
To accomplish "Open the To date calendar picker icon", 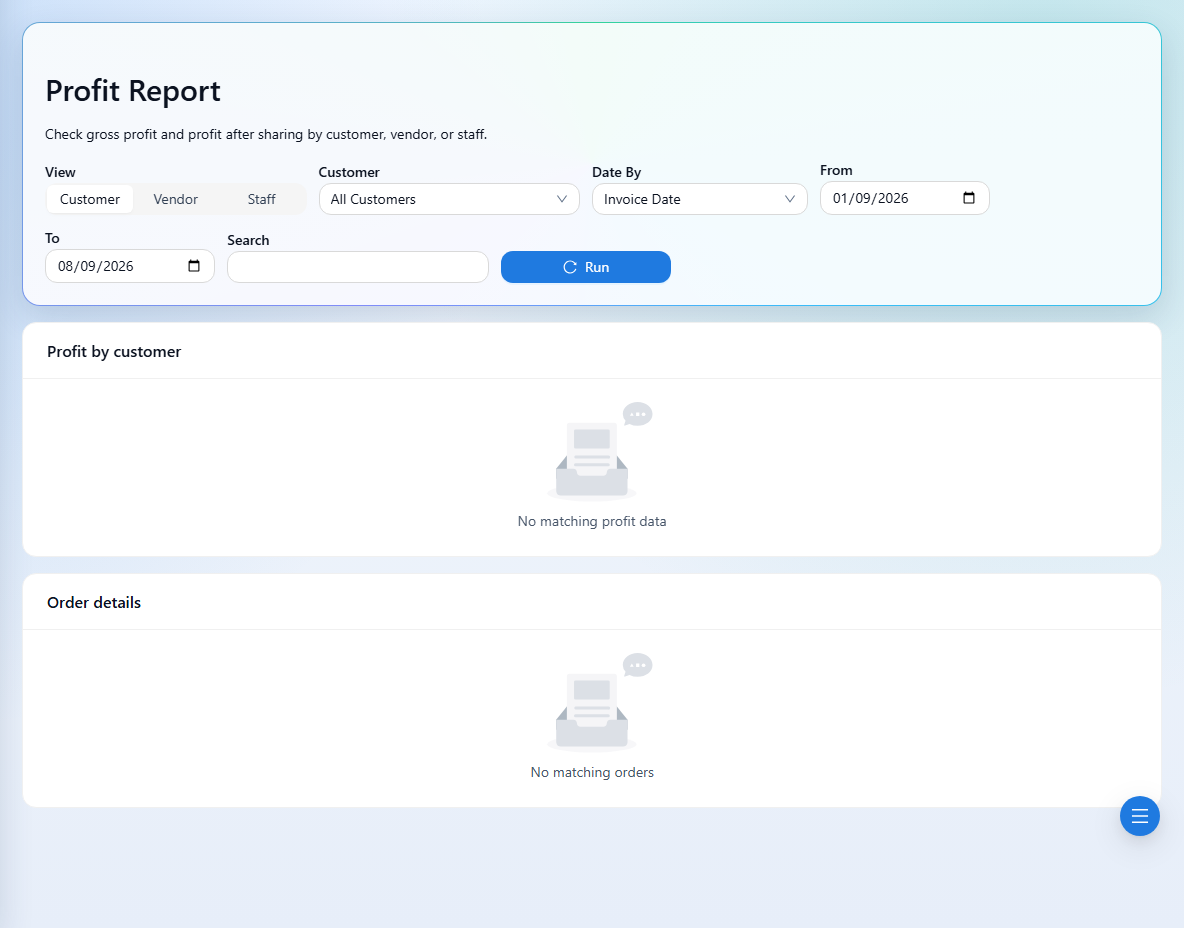I will (x=194, y=266).
